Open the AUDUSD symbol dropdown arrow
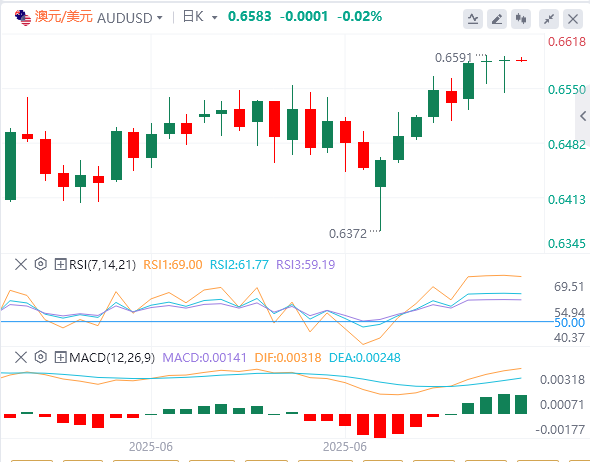 click(x=160, y=18)
